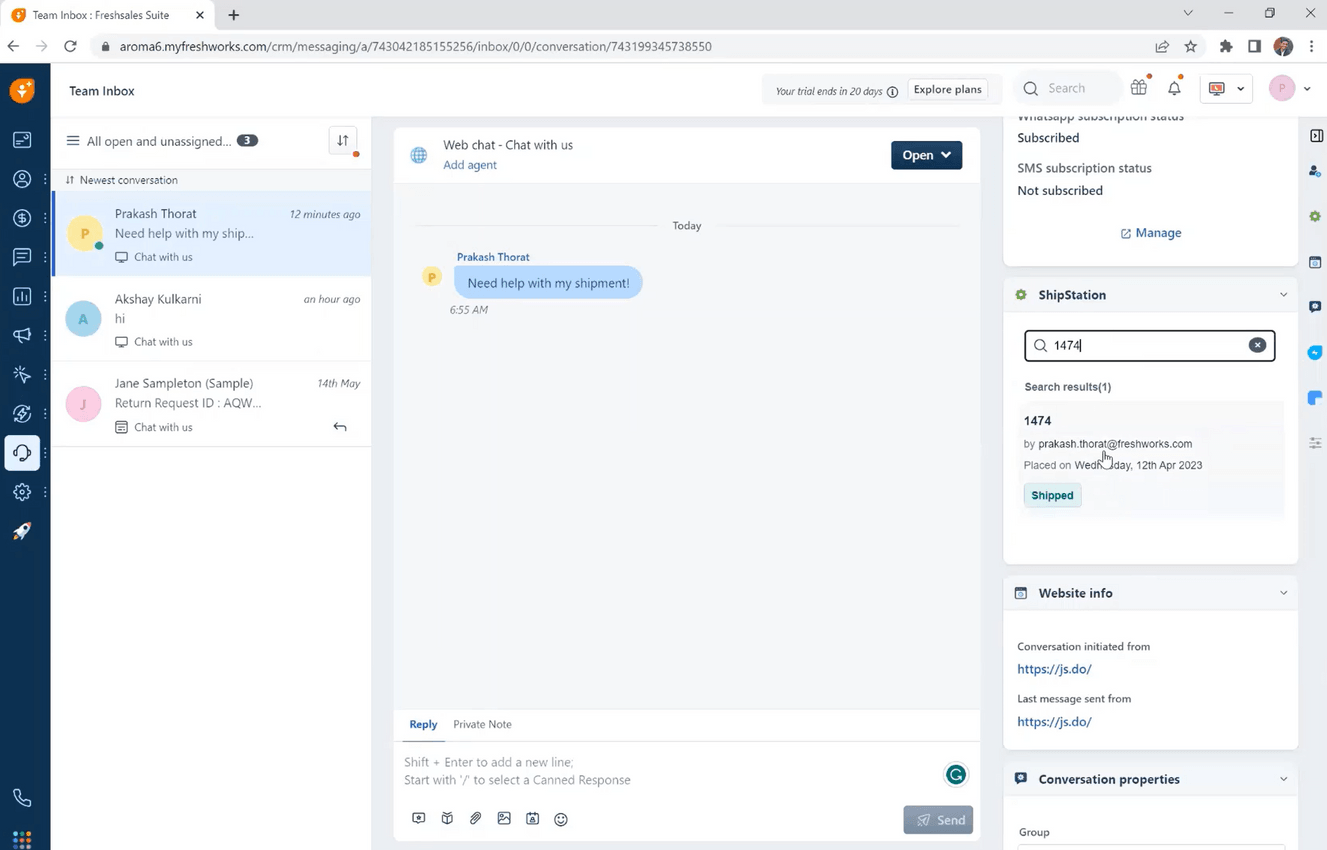Collapse the Conversation properties section
This screenshot has width=1327, height=850.
click(x=1283, y=779)
